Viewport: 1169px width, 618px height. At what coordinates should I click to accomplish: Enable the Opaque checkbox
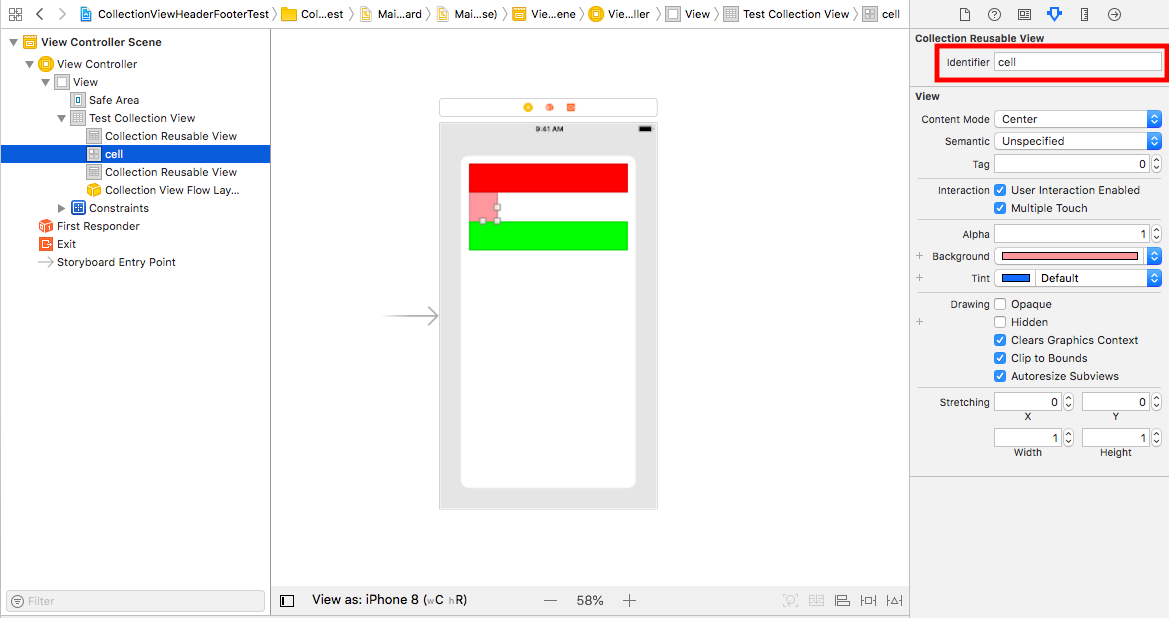pyautogui.click(x=999, y=304)
